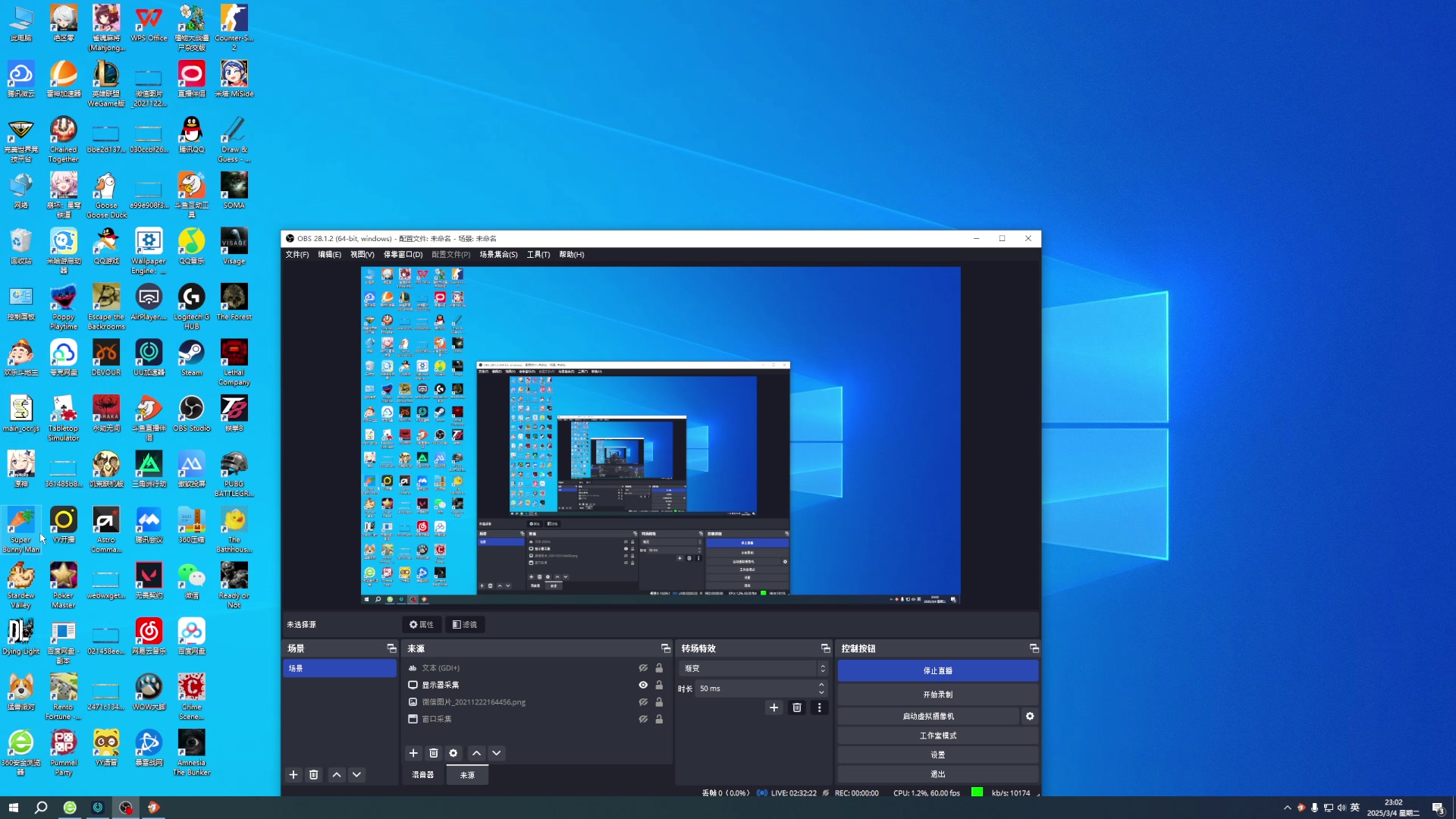Delete selected source with trash icon
The image size is (1456, 819).
tap(434, 753)
